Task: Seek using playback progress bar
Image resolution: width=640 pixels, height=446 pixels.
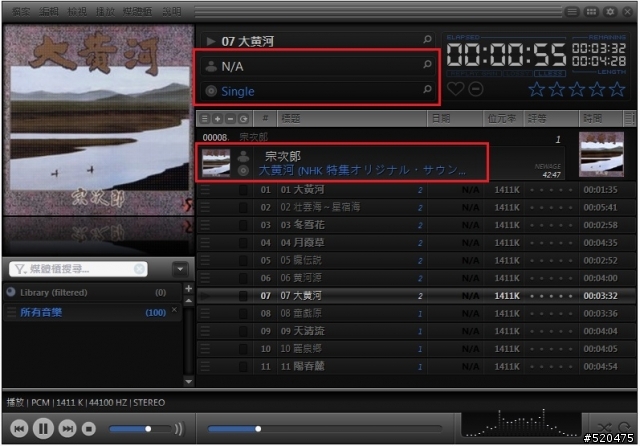Action: [x=325, y=428]
